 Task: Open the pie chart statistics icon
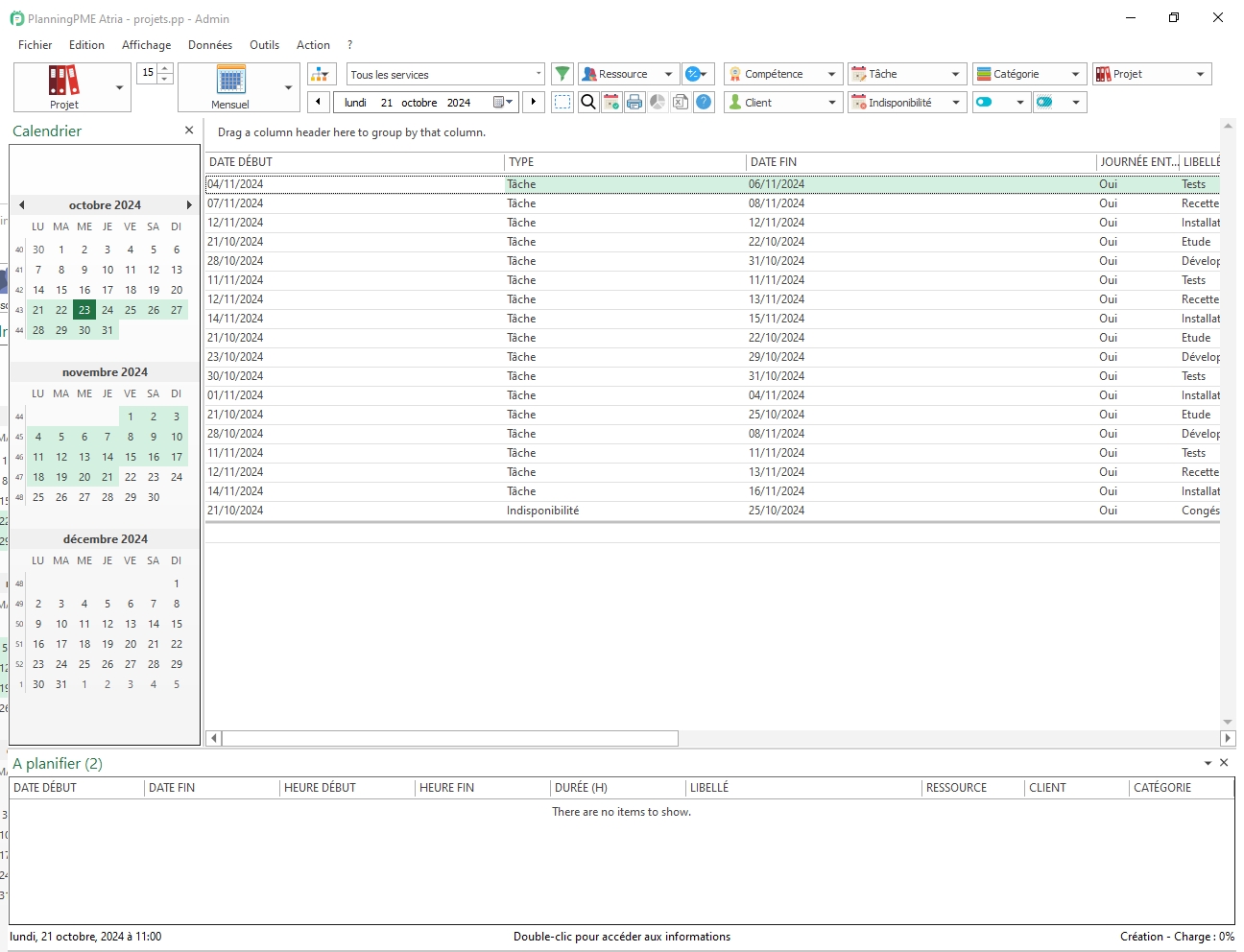[x=658, y=102]
